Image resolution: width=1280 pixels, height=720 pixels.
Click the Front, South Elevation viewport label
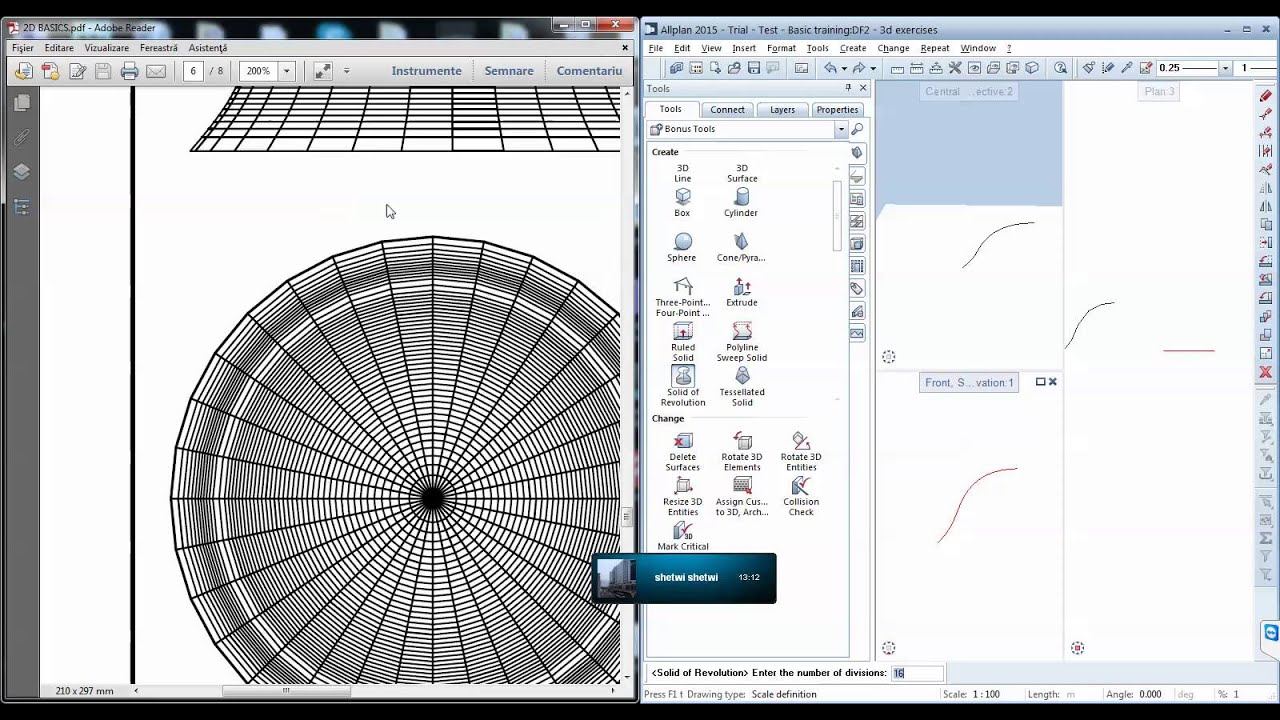pyautogui.click(x=969, y=383)
